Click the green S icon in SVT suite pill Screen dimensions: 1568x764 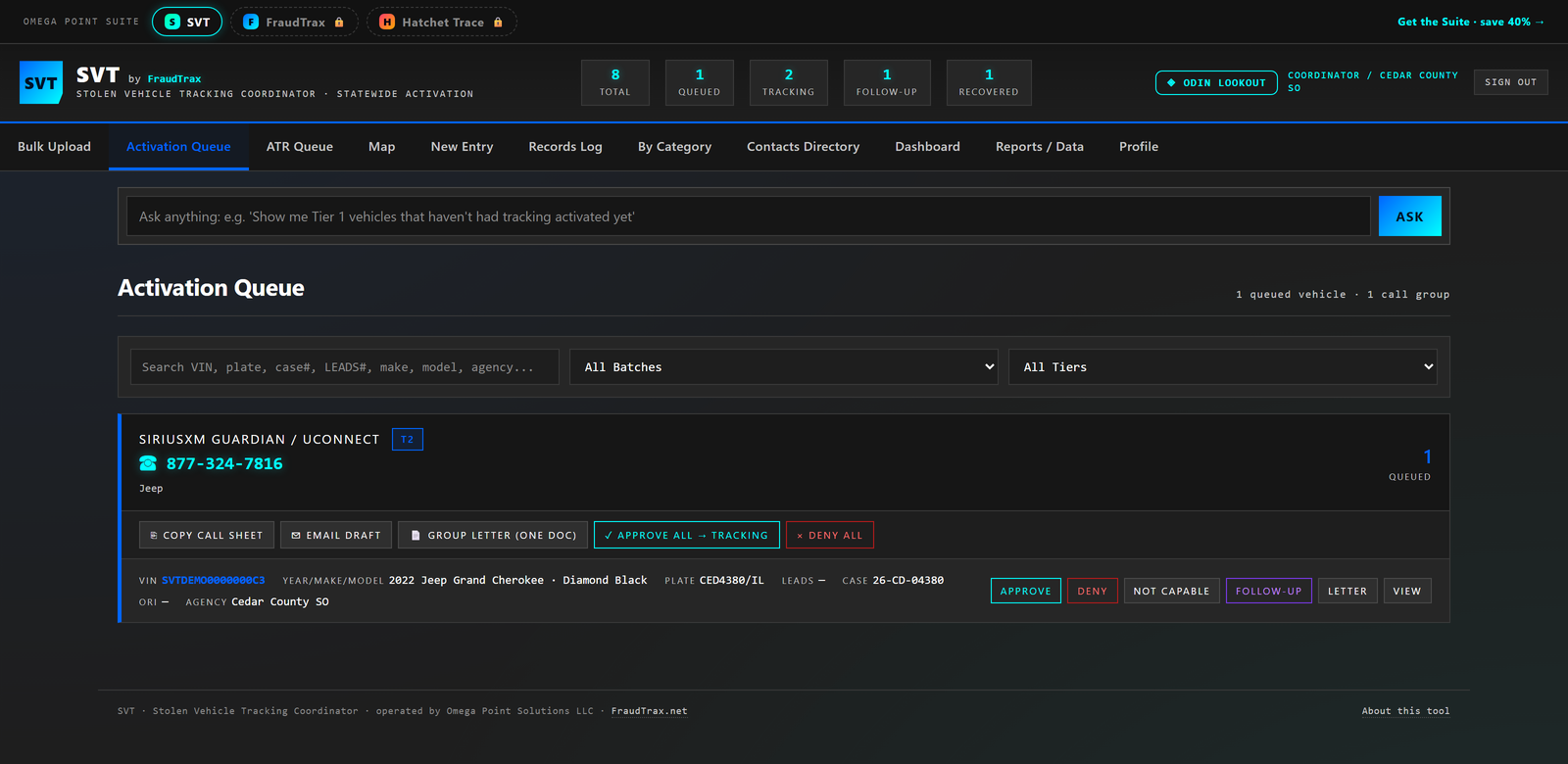(x=172, y=22)
